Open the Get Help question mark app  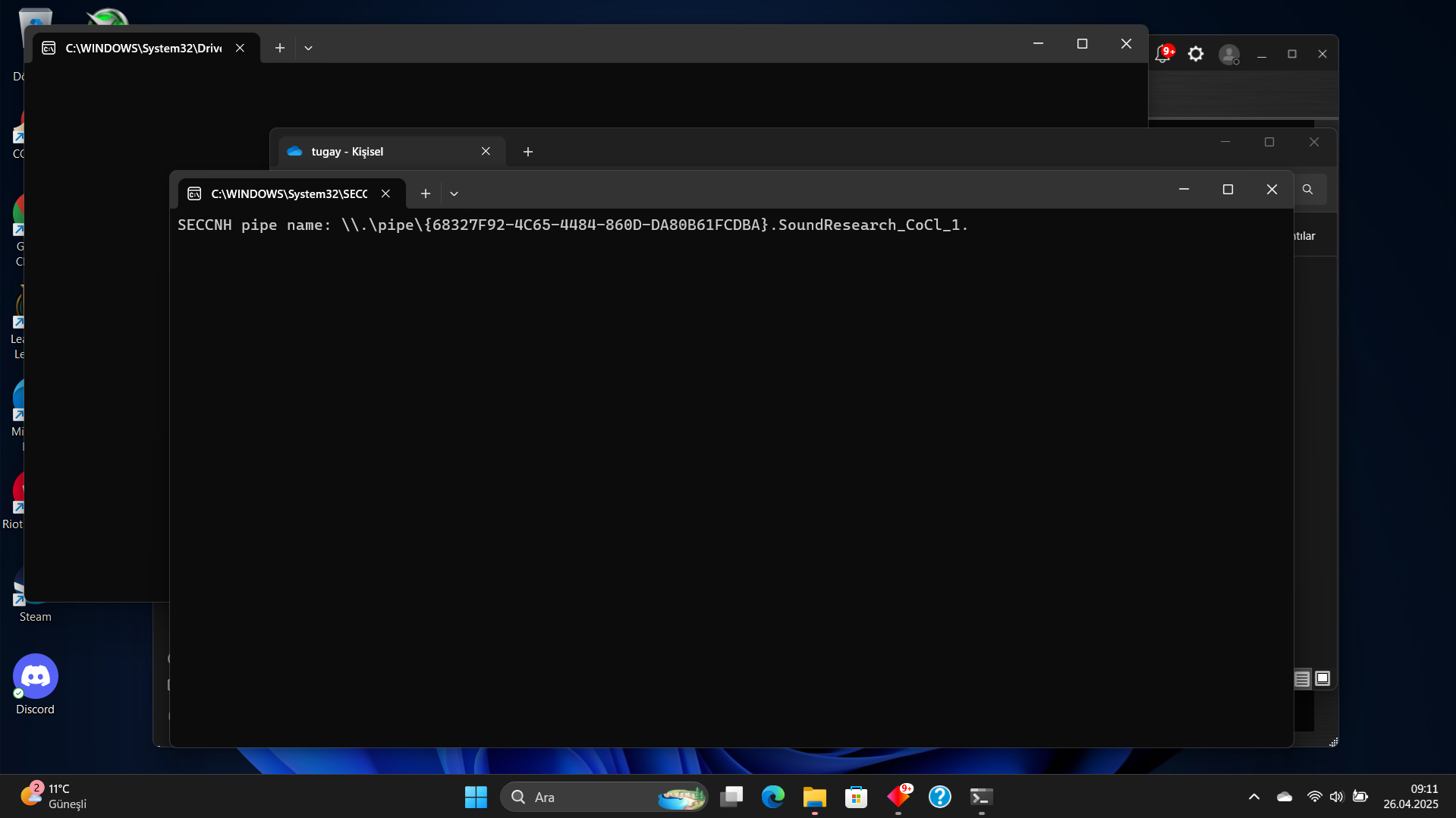[940, 797]
